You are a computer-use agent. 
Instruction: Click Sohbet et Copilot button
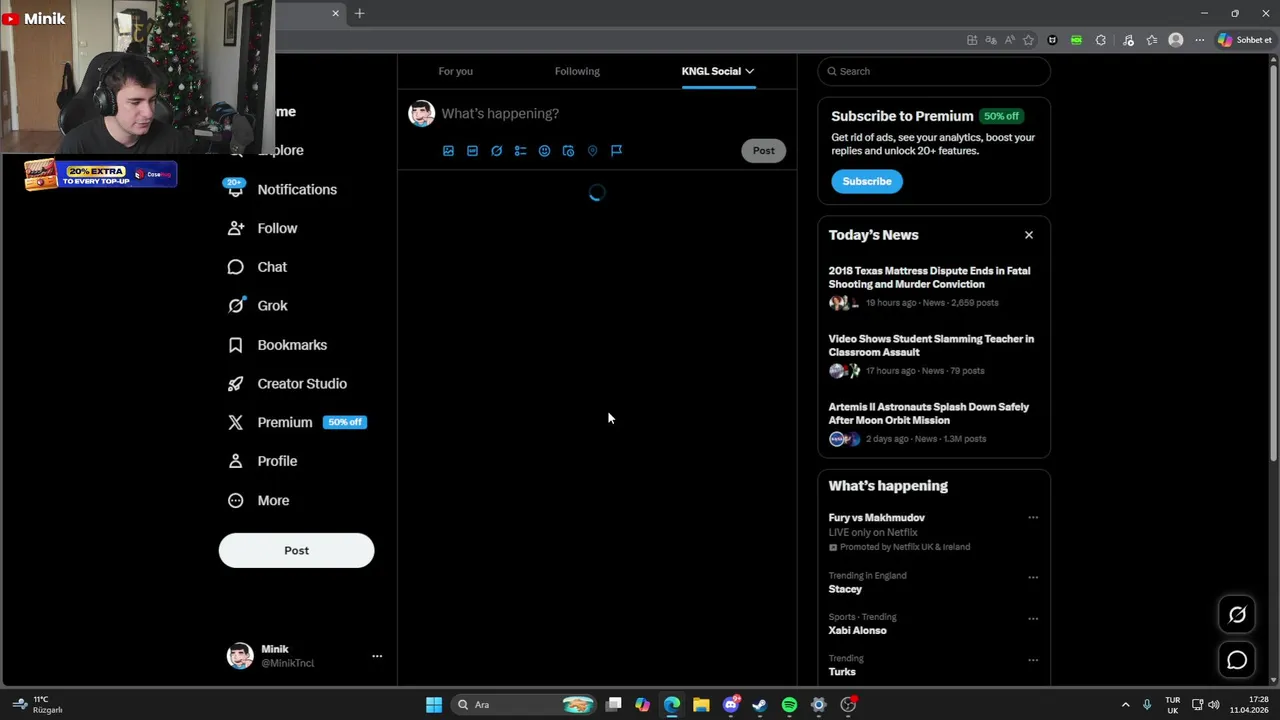point(1245,40)
